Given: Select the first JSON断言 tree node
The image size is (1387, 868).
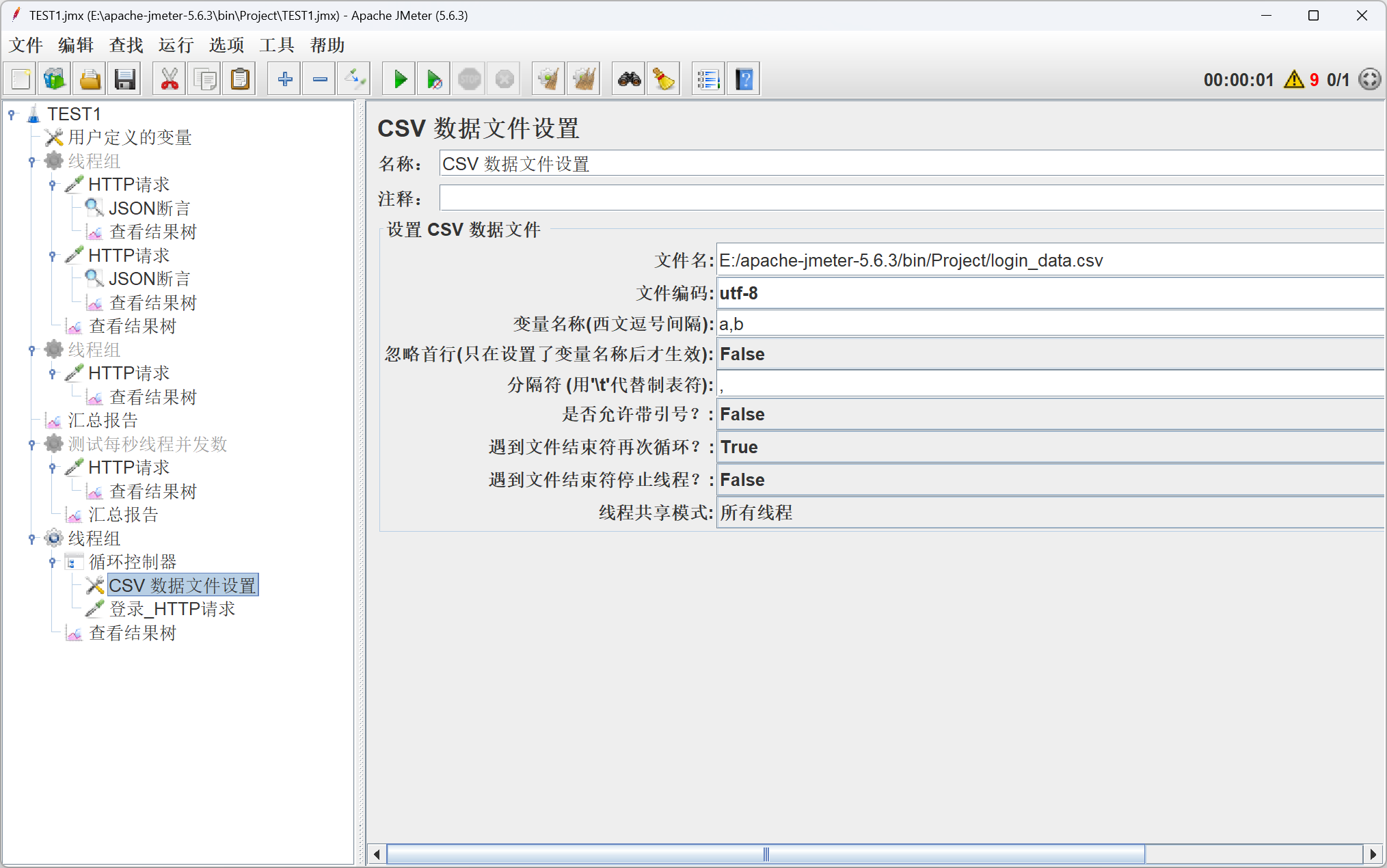Looking at the screenshot, I should (149, 208).
